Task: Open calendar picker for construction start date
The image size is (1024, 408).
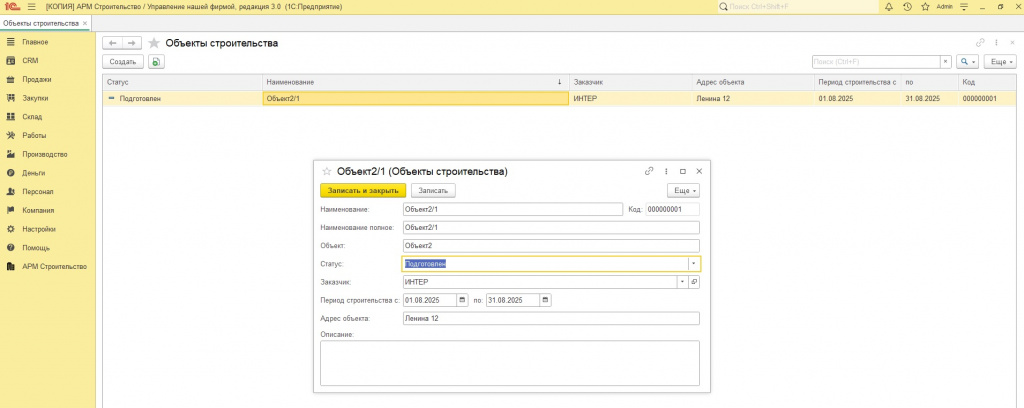Action: click(x=462, y=300)
